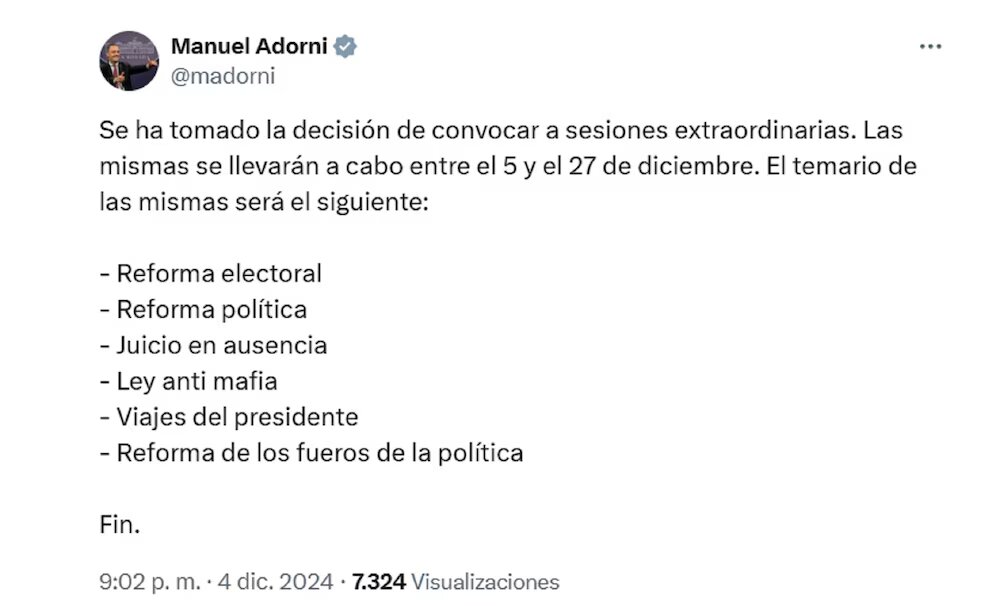Click the 'Viajes del presidente' line

tap(237, 417)
